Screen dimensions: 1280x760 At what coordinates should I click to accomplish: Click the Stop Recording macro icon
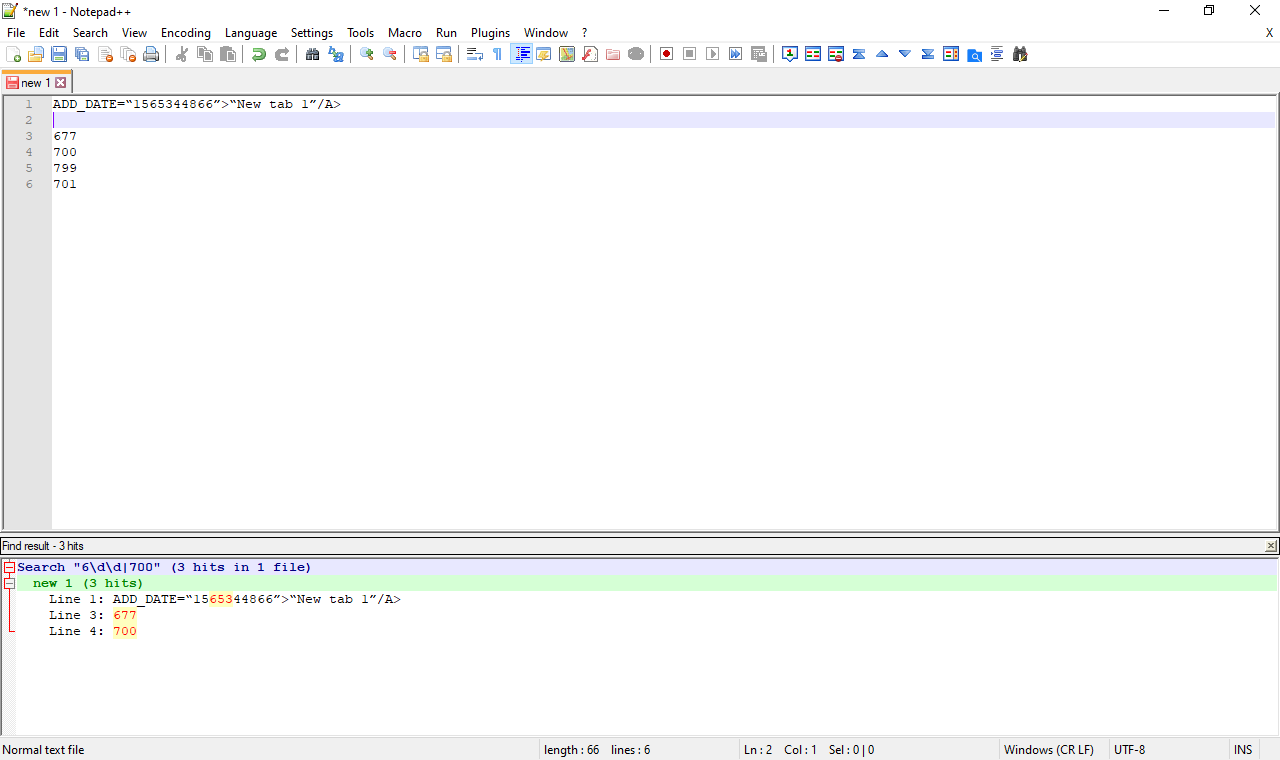tap(690, 54)
